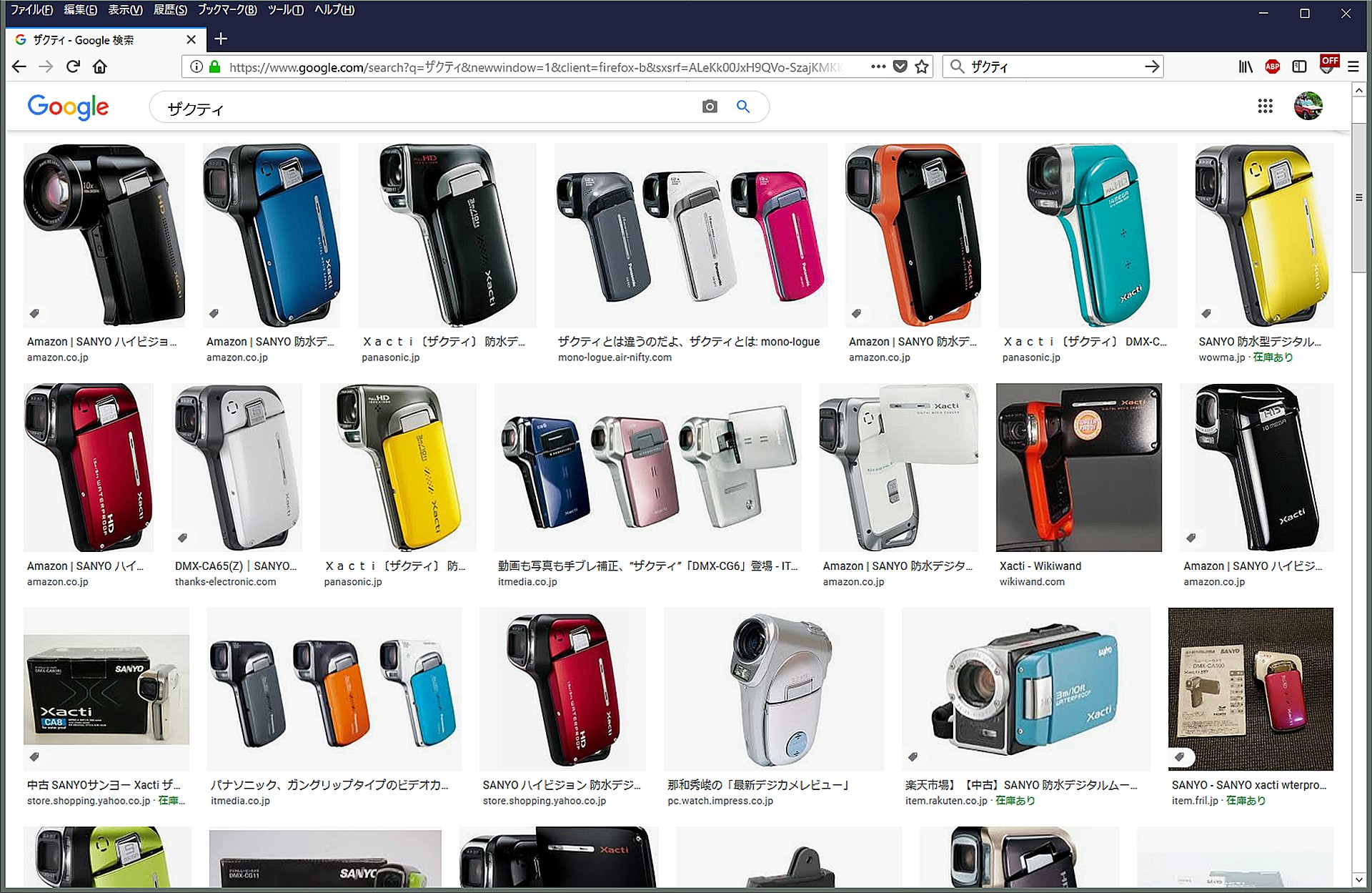Open Amazon | SANYO ハイビジョ... link
The height and width of the screenshot is (893, 1372).
101,342
